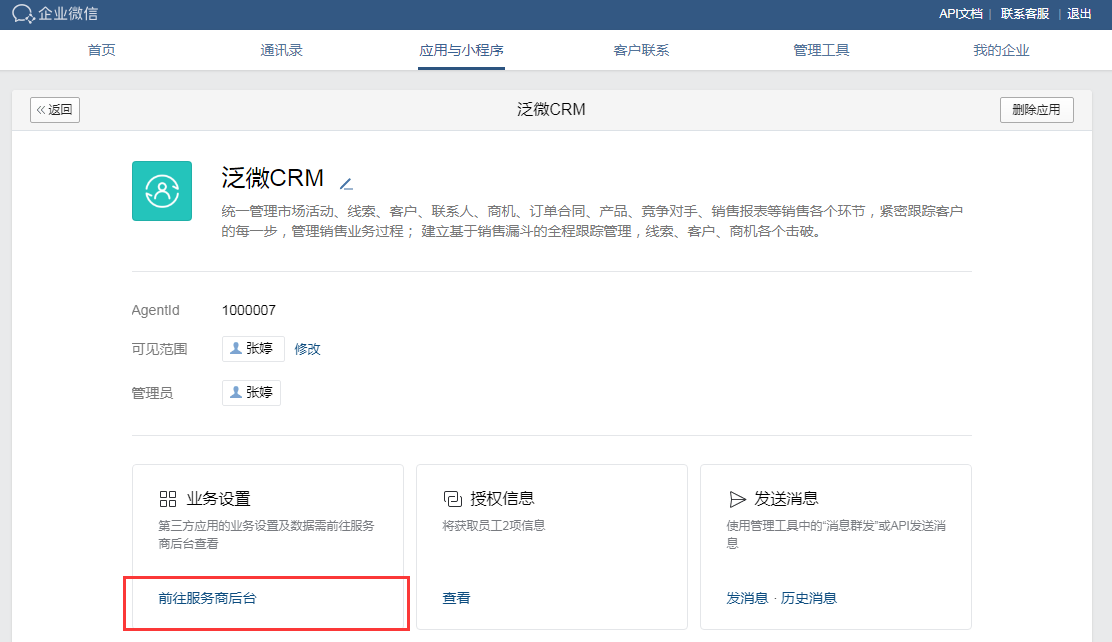Click the AgentId value 1000007
Screen dimensions: 1112x642
248,310
